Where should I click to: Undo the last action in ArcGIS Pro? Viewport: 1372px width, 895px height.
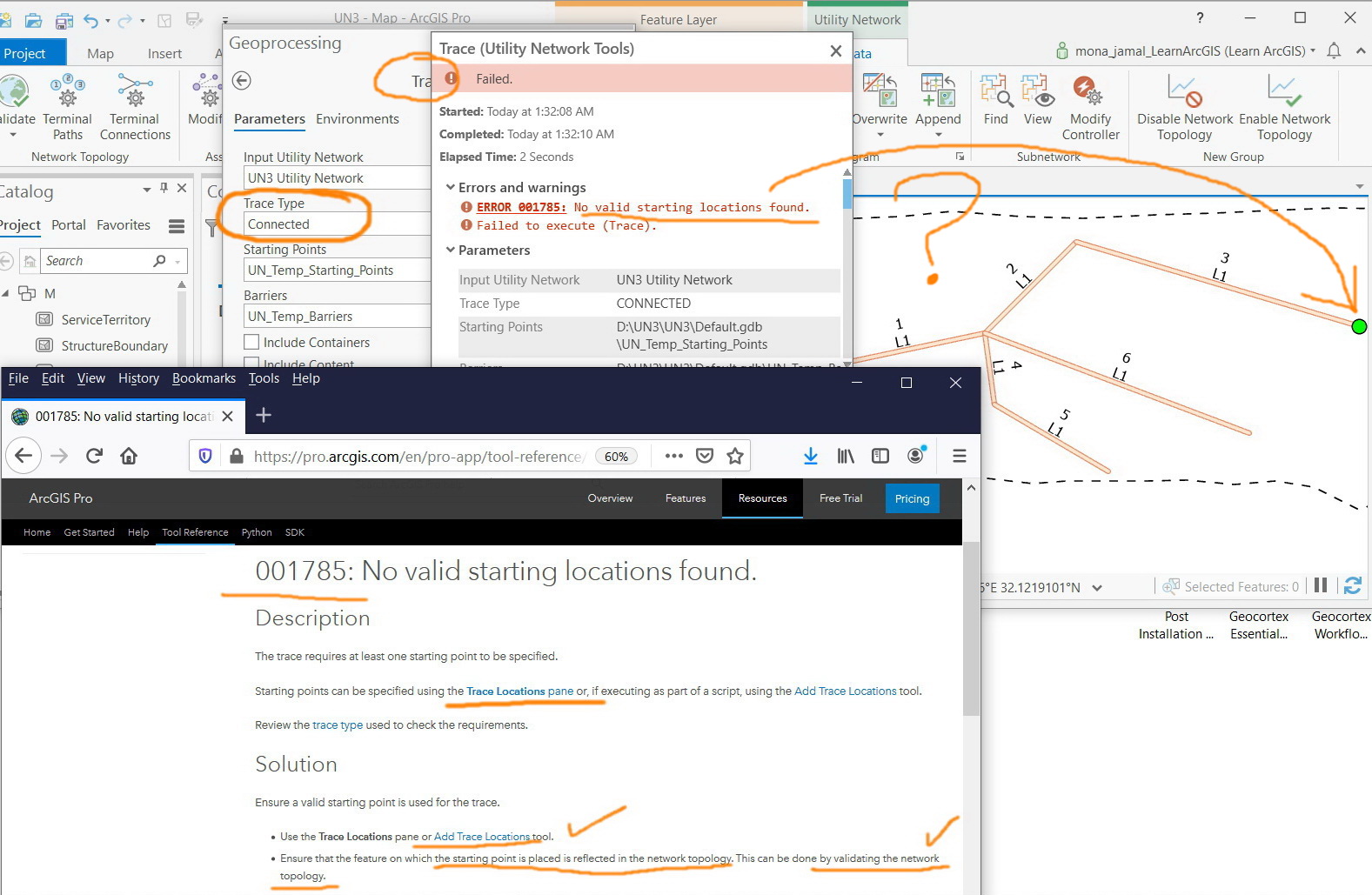[x=90, y=19]
